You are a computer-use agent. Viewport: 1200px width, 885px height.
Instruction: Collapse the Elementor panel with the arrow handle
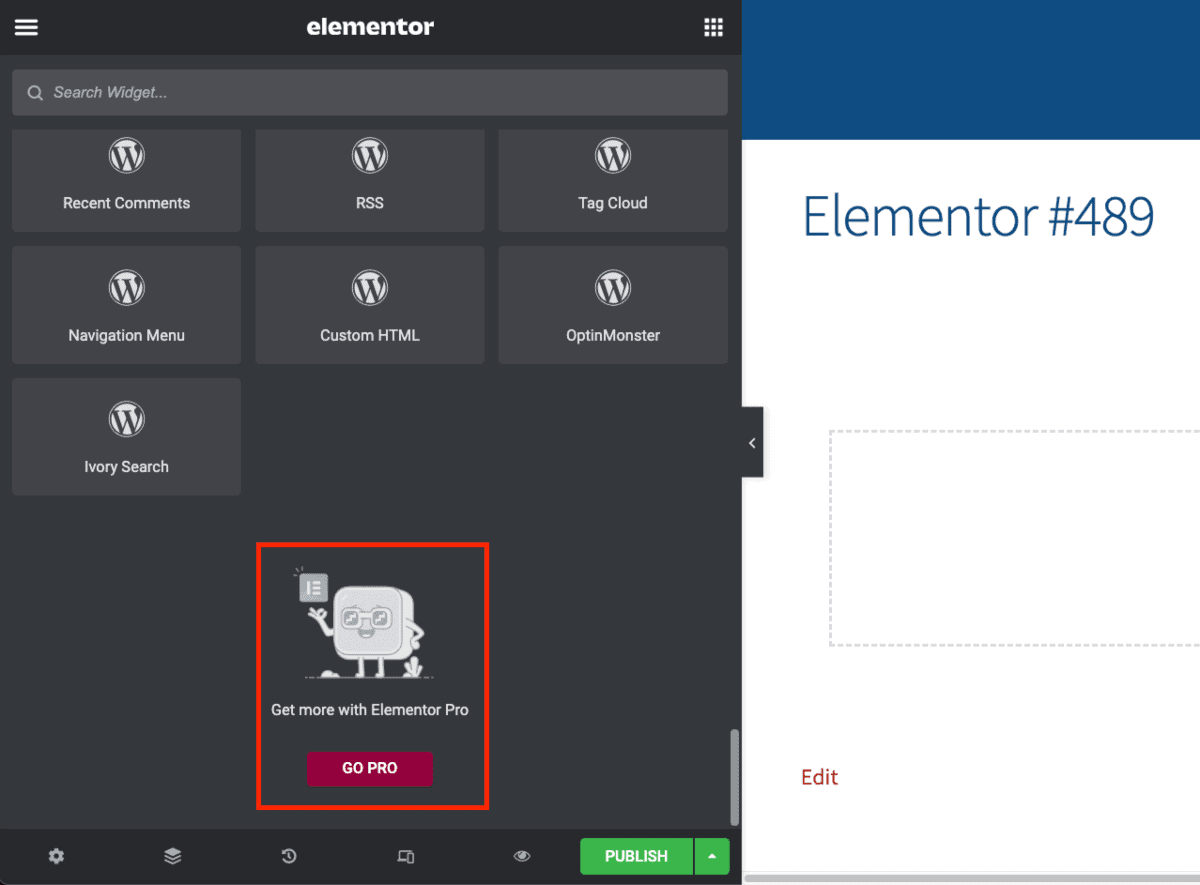tap(752, 442)
